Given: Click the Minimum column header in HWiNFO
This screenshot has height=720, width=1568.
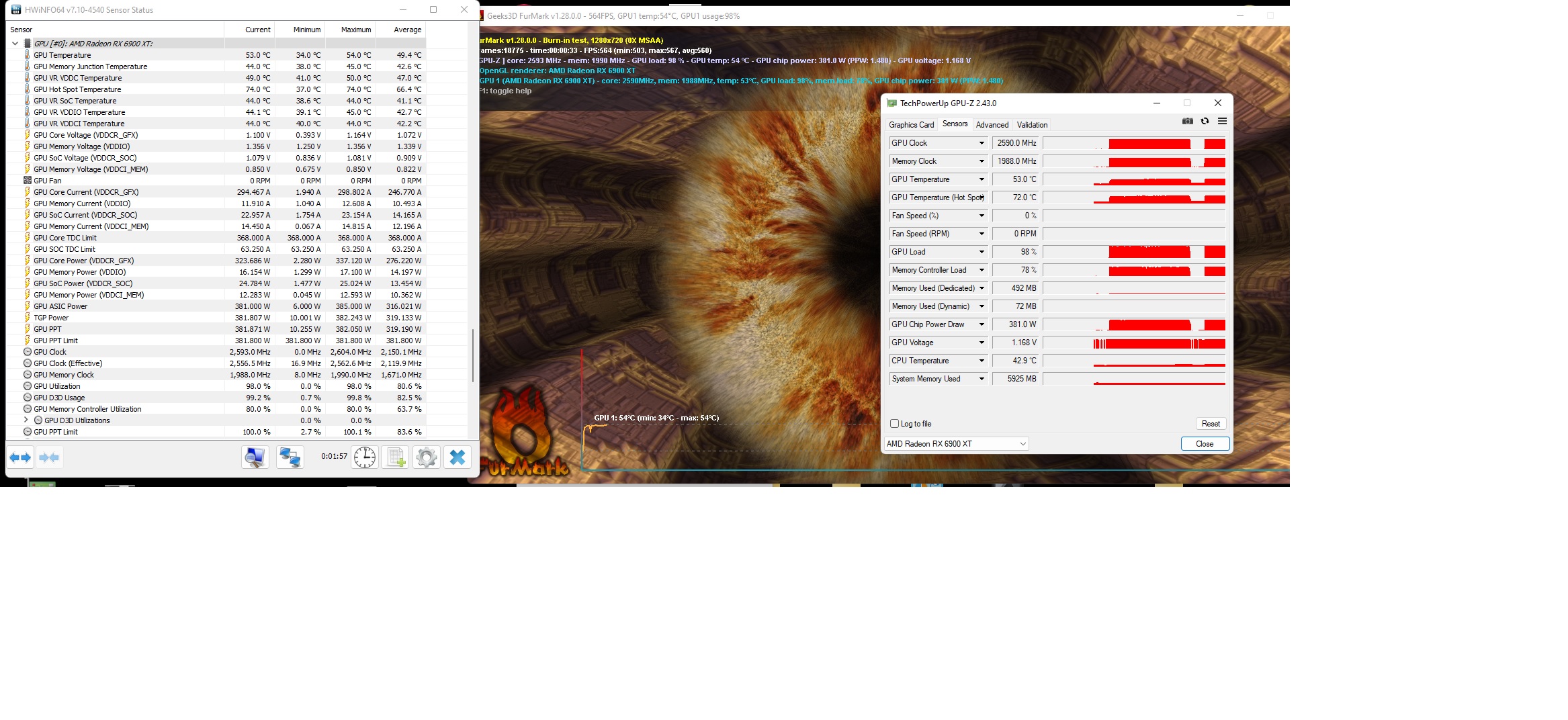Looking at the screenshot, I should pyautogui.click(x=300, y=30).
